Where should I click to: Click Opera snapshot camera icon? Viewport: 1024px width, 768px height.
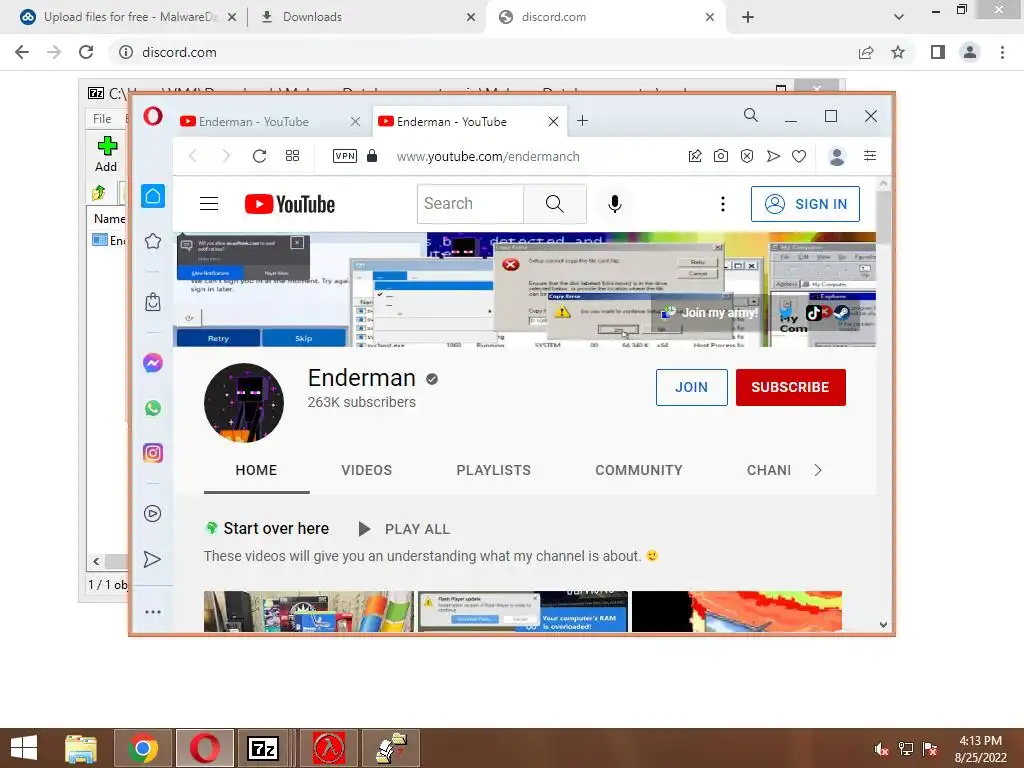(x=720, y=155)
